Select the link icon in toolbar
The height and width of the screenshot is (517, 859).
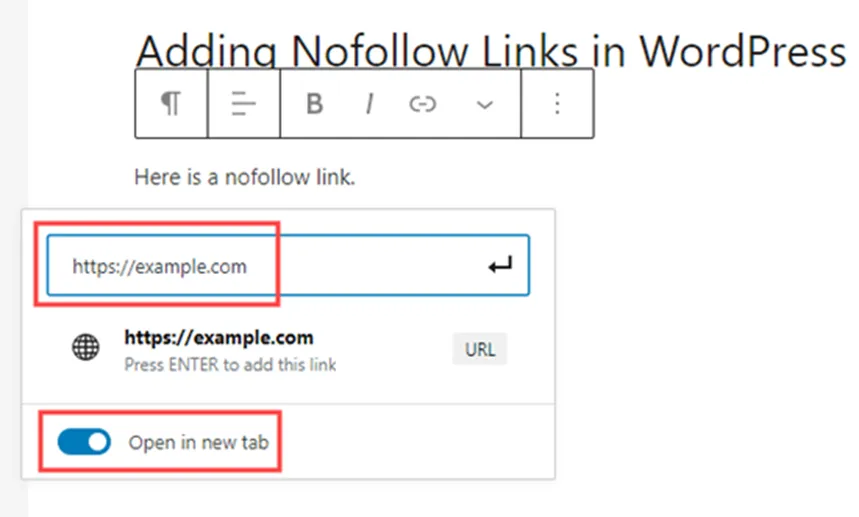pyautogui.click(x=422, y=104)
